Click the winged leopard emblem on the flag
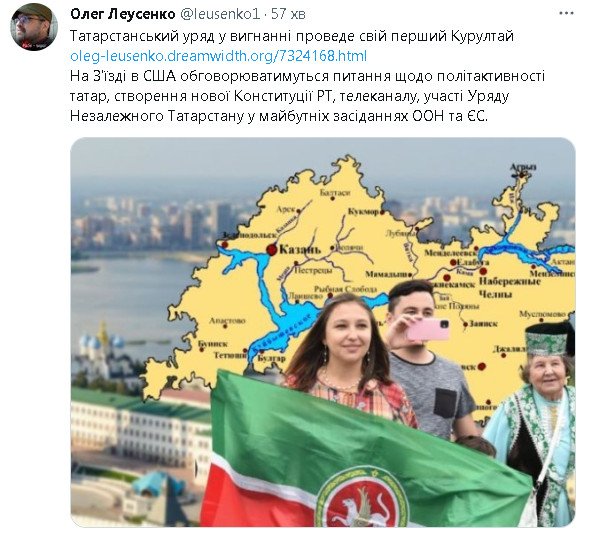This screenshot has width=591, height=535. 362,503
